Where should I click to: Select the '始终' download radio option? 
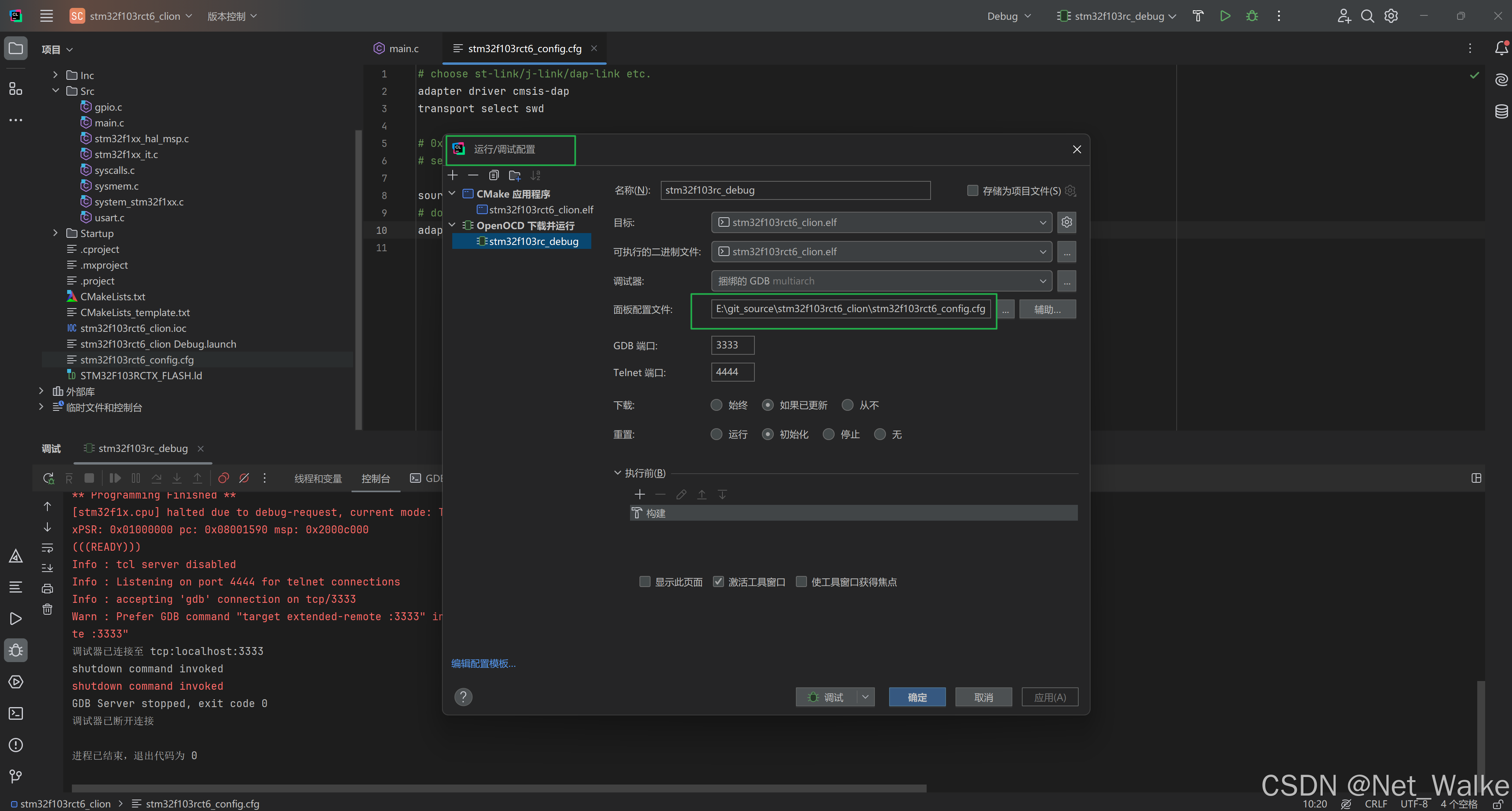[x=716, y=405]
